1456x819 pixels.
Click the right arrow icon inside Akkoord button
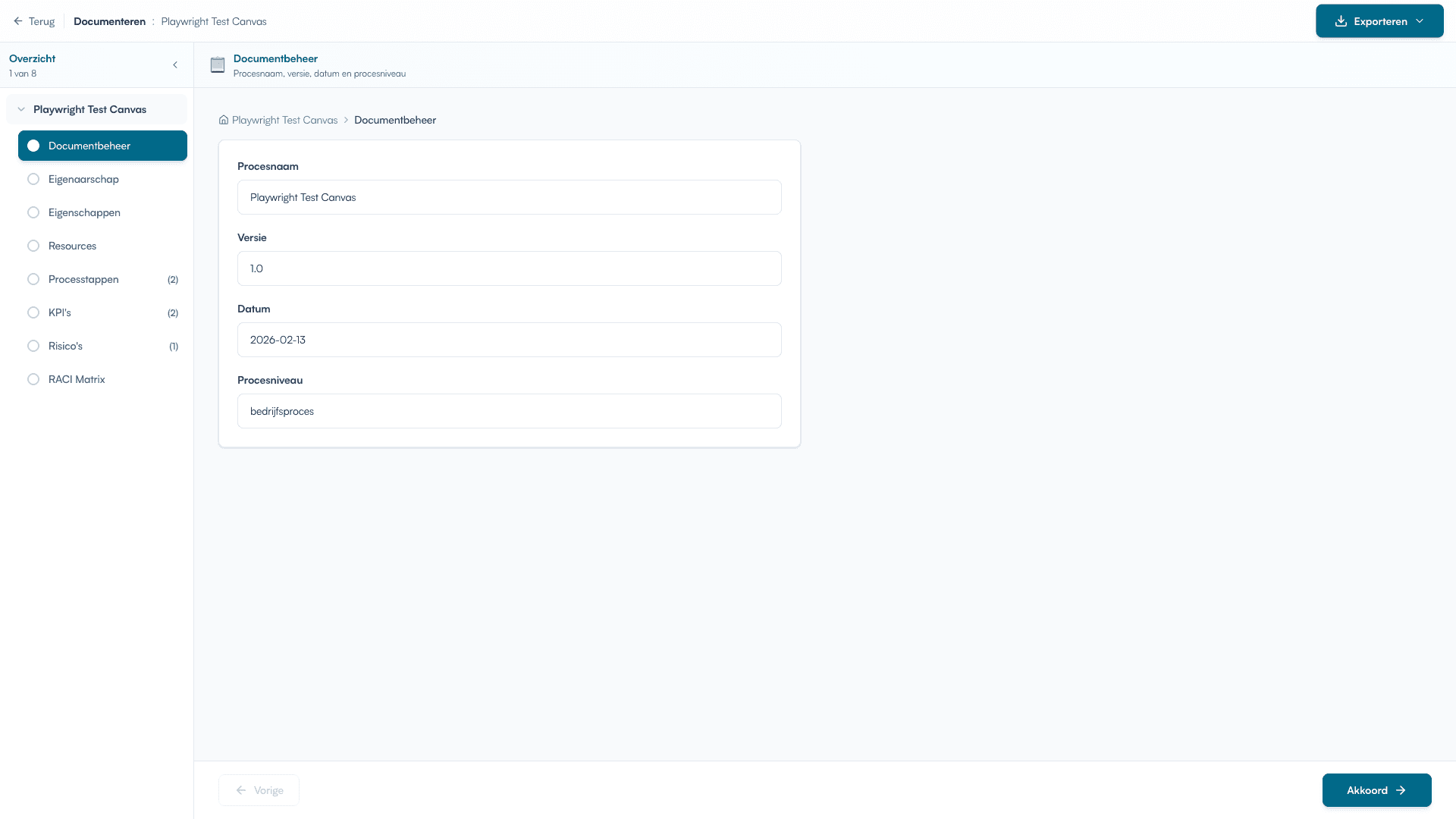pyautogui.click(x=1399, y=790)
